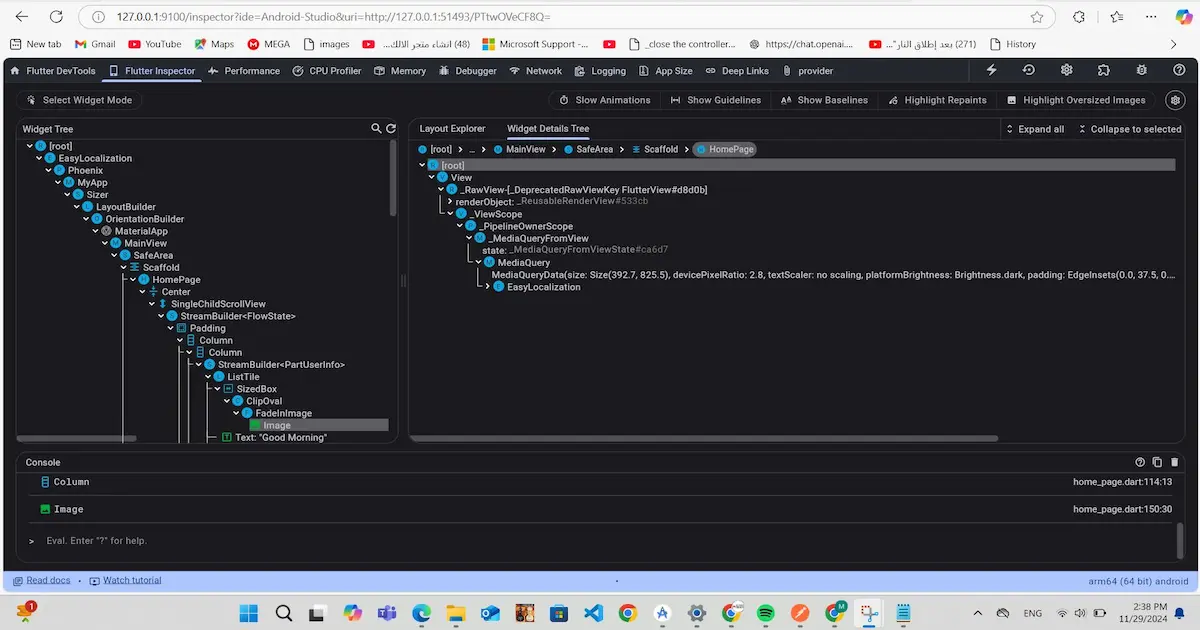Open DevTools settings gear in top bar

point(1067,70)
